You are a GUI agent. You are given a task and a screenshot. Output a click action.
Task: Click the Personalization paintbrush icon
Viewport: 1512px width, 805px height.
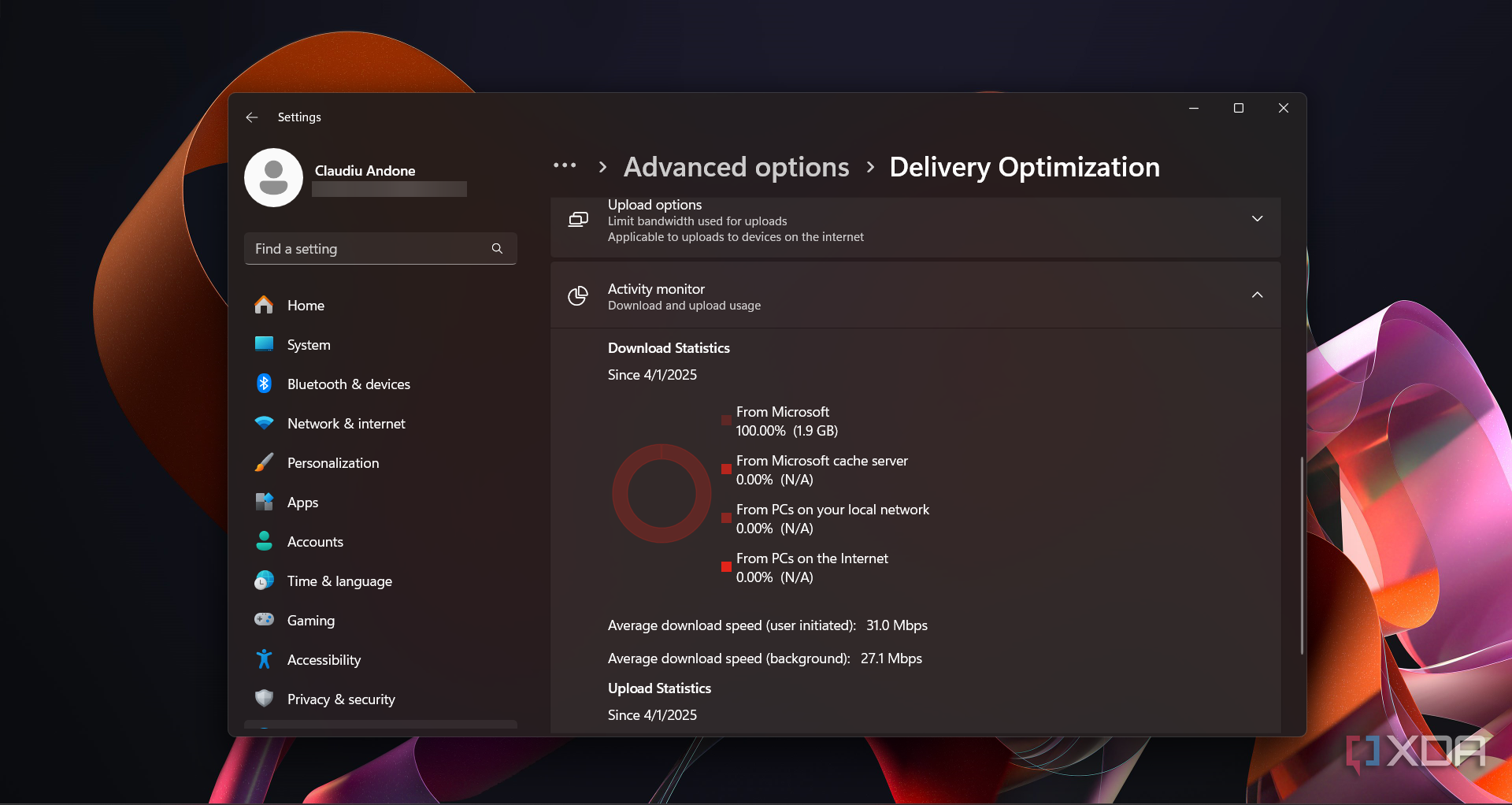[264, 462]
